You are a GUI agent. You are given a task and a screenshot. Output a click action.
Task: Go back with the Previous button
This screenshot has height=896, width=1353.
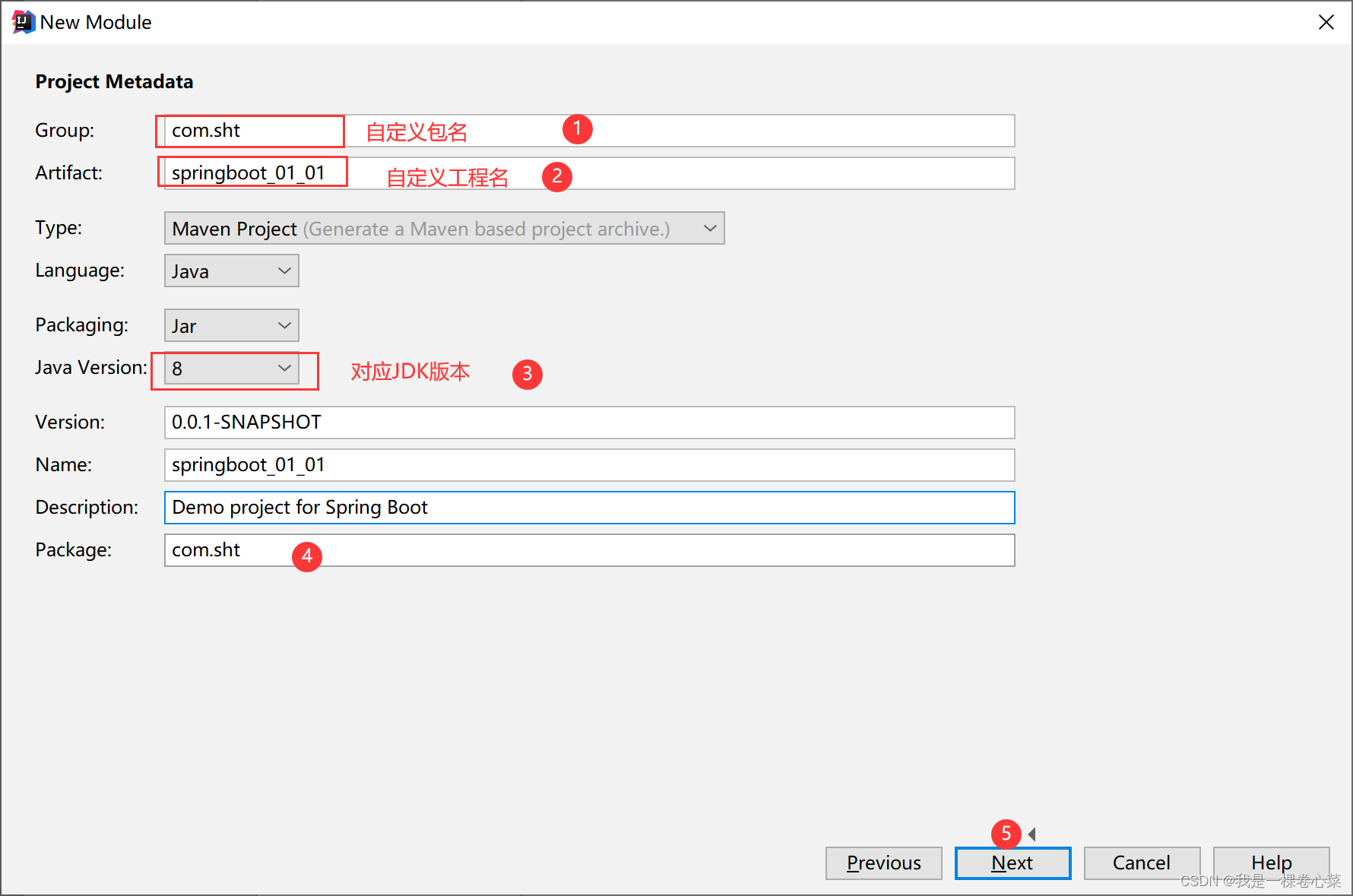point(883,863)
